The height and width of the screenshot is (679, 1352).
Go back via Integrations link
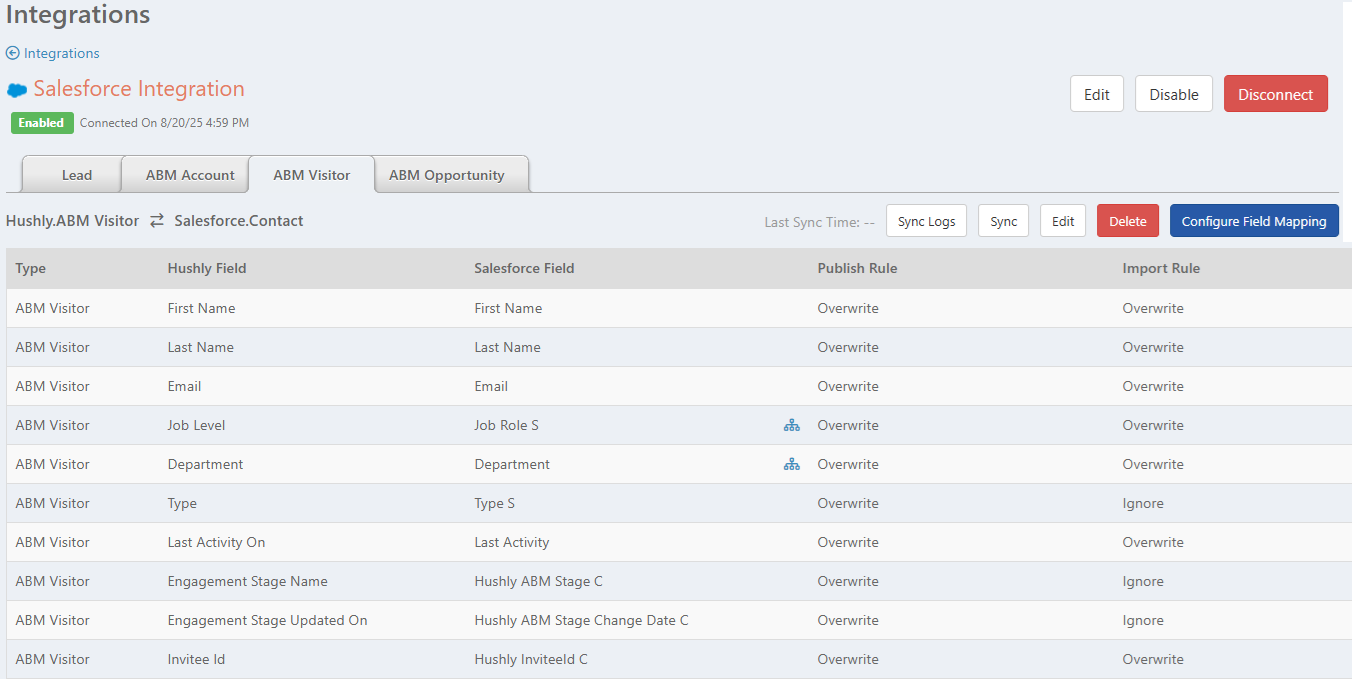click(62, 53)
